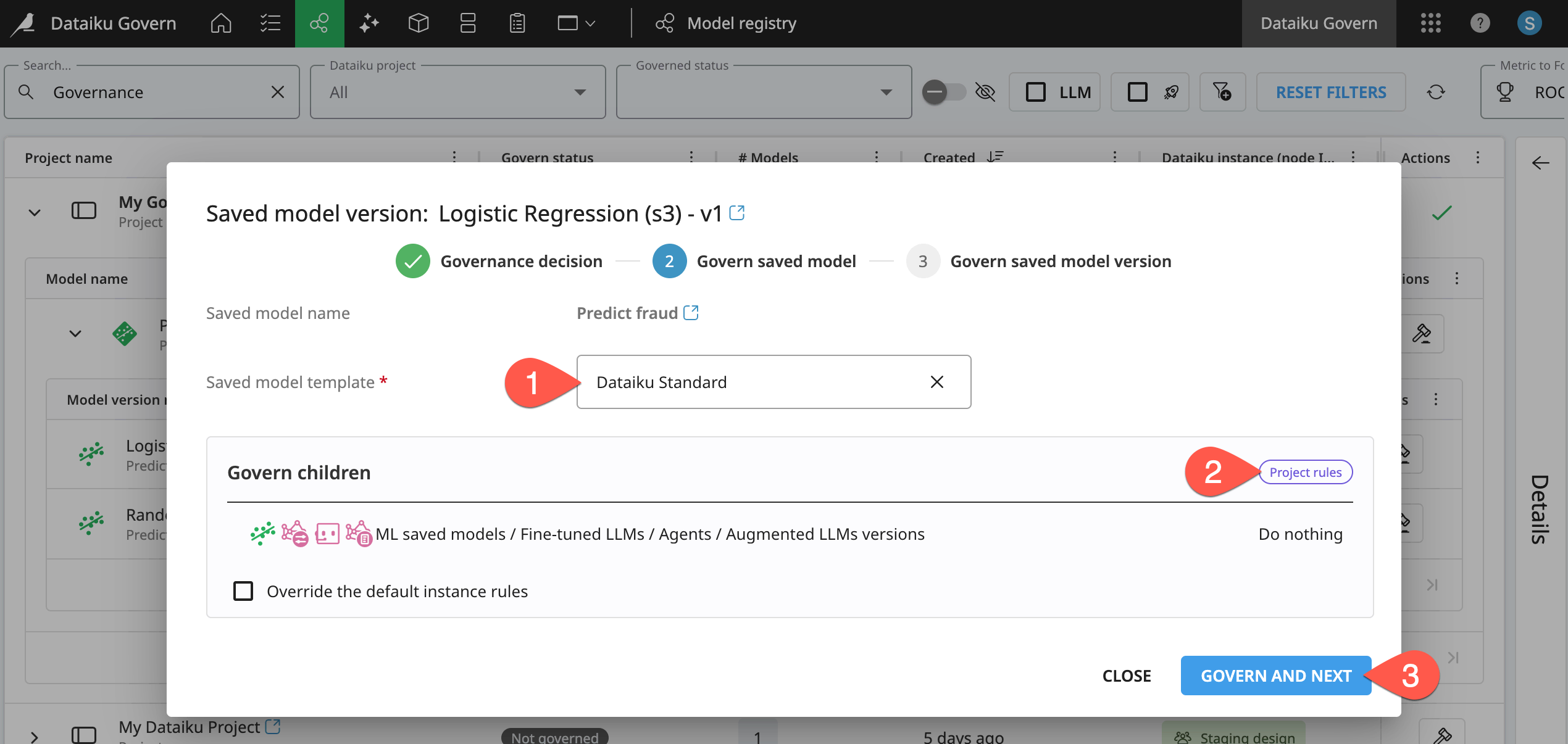Click the refresh icon beside Reset Filters
Image resolution: width=1568 pixels, height=744 pixels.
click(1436, 93)
